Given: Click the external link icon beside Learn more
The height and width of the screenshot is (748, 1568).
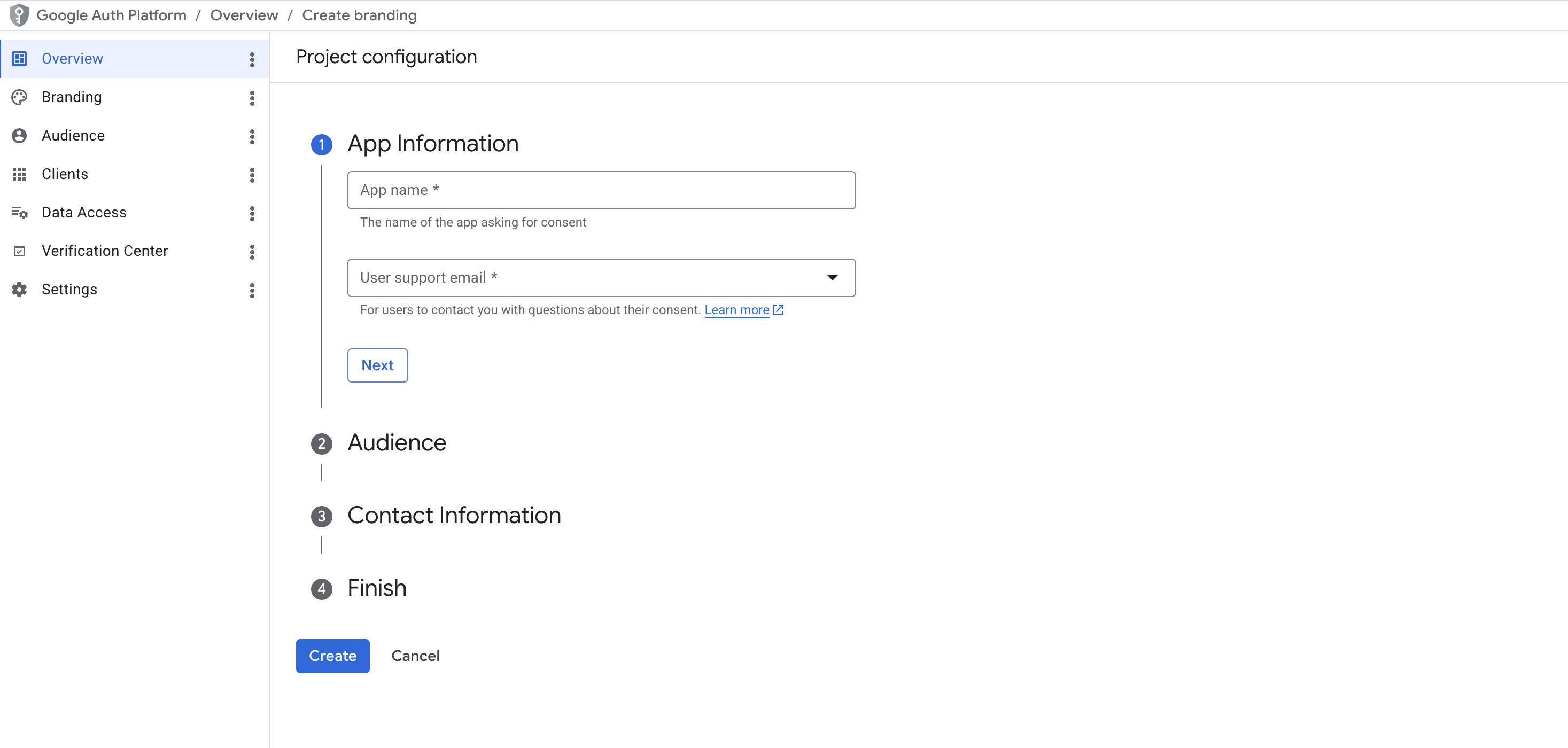Looking at the screenshot, I should [x=779, y=310].
